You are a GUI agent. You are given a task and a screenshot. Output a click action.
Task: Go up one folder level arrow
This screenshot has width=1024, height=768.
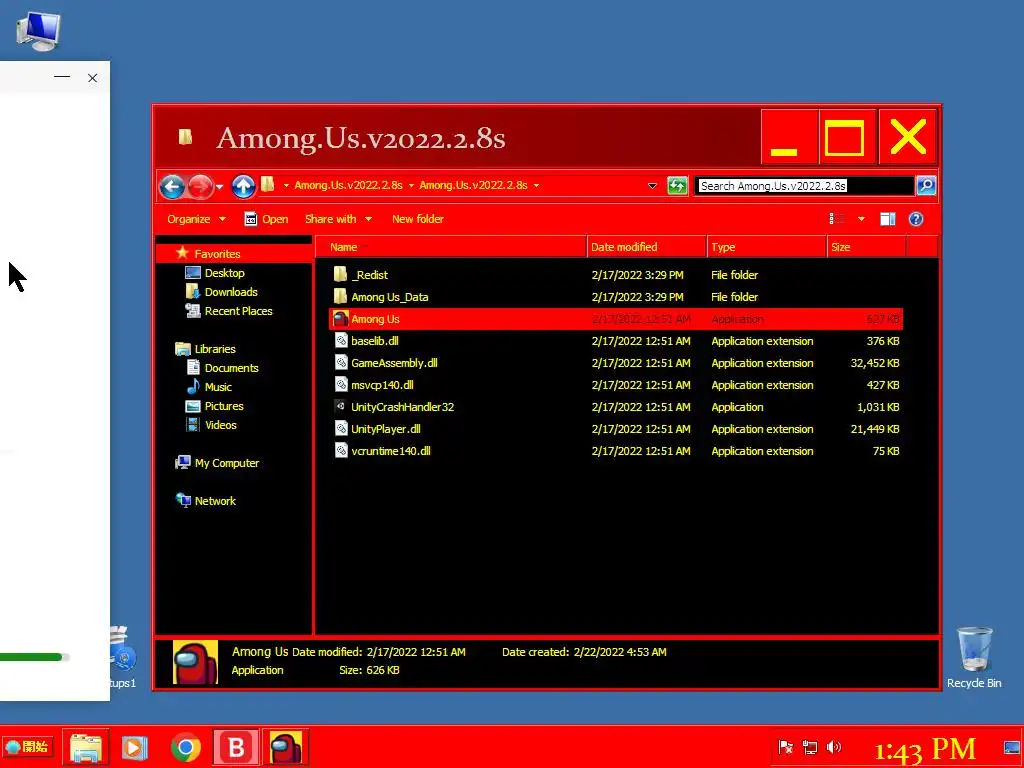pos(244,187)
